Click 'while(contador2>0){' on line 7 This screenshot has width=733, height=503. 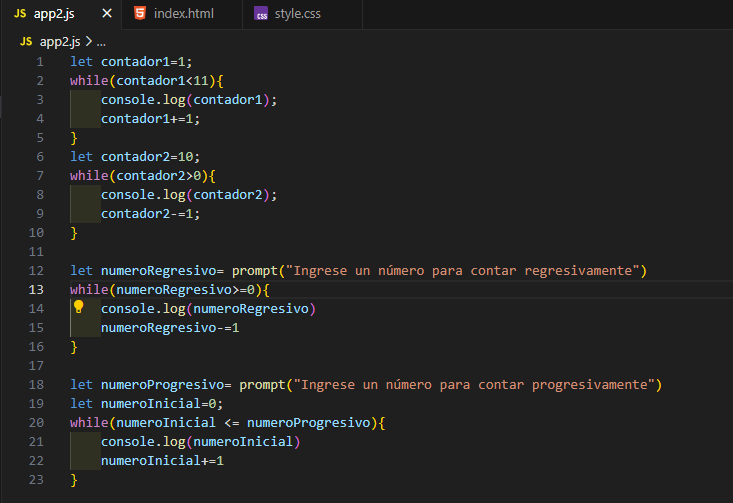click(x=143, y=176)
